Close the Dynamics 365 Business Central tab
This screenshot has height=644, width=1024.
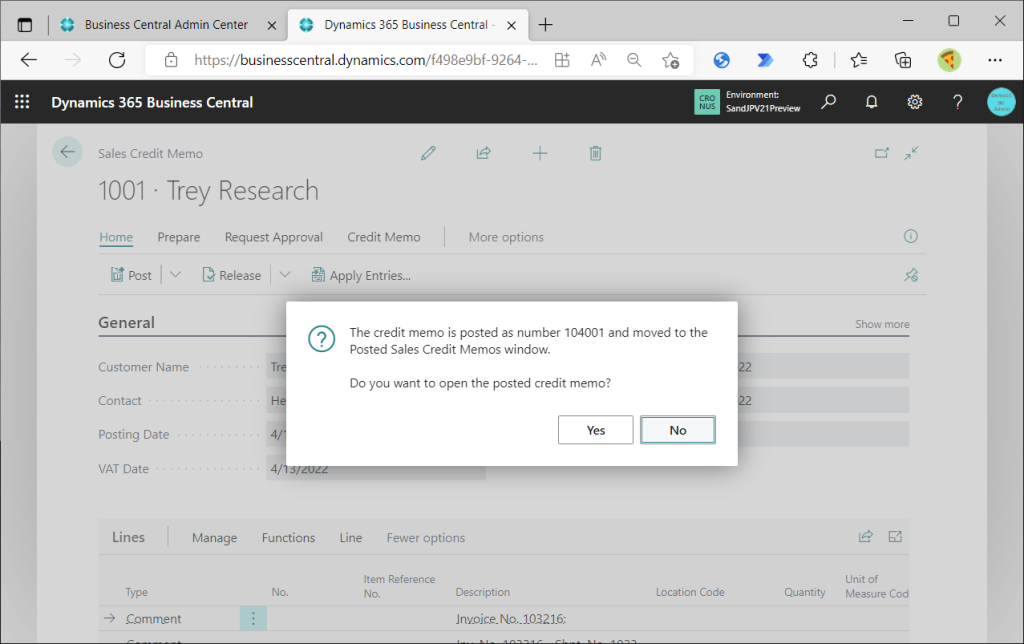click(511, 25)
